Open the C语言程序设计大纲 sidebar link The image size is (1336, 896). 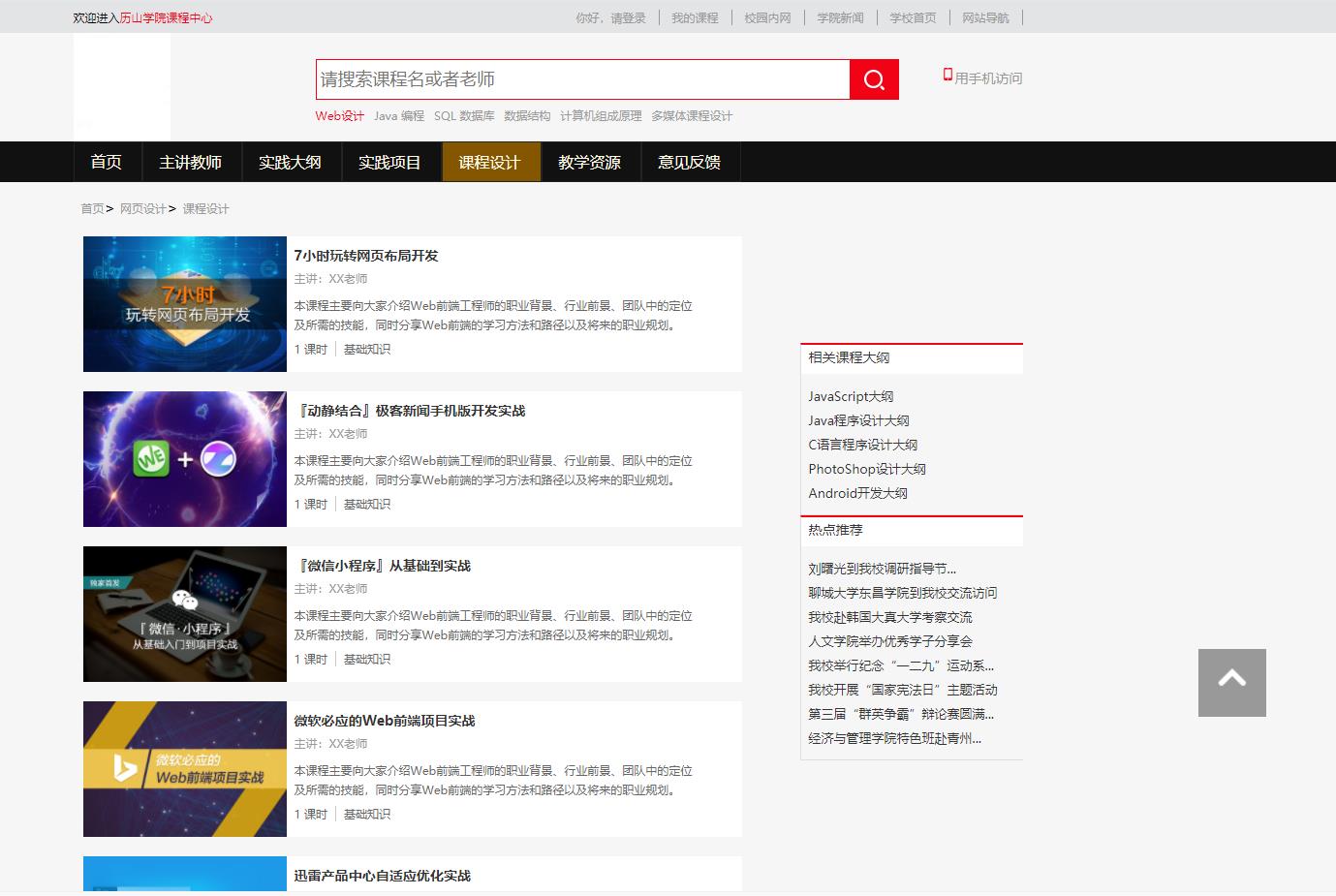(x=862, y=445)
